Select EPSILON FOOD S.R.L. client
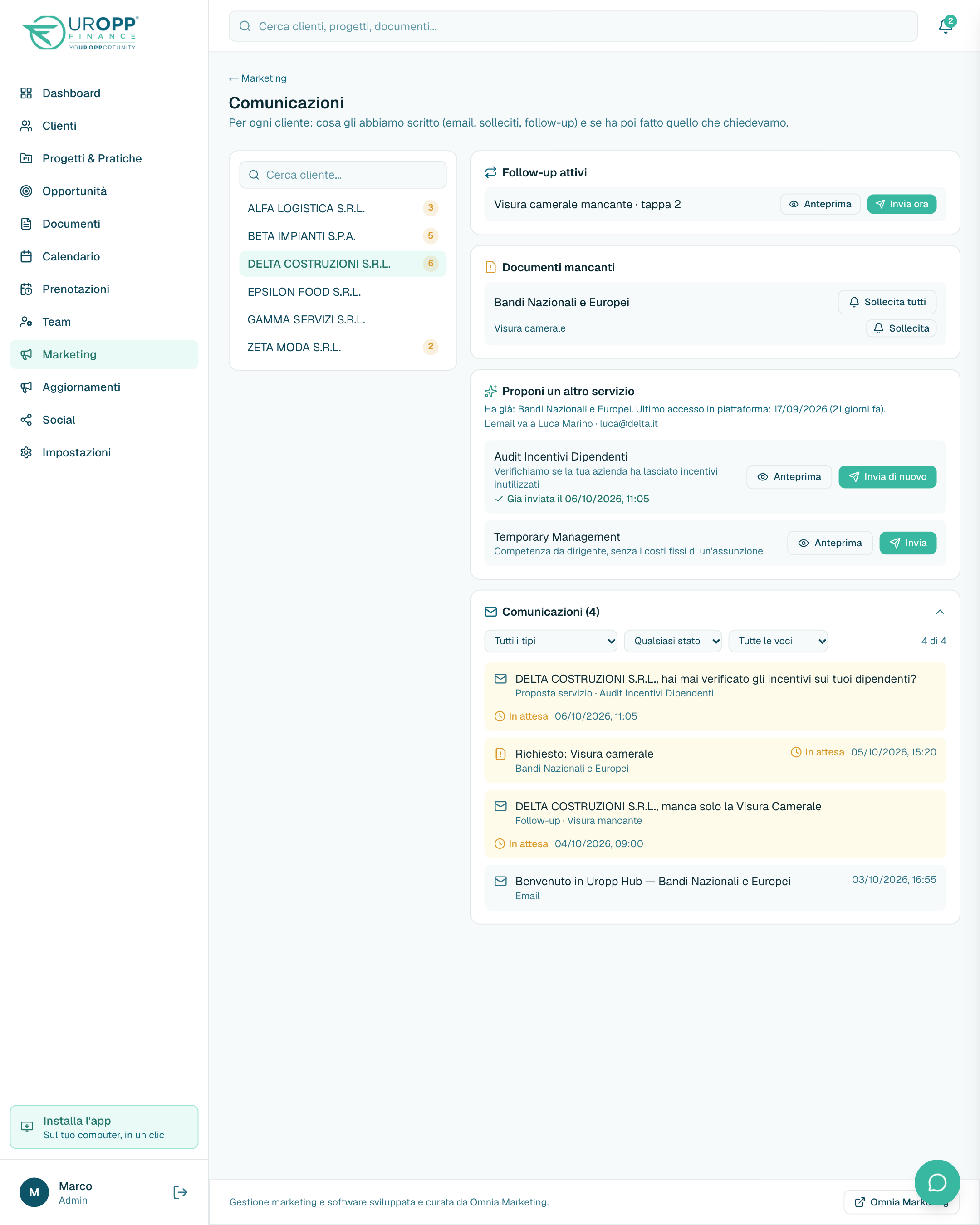 click(343, 291)
